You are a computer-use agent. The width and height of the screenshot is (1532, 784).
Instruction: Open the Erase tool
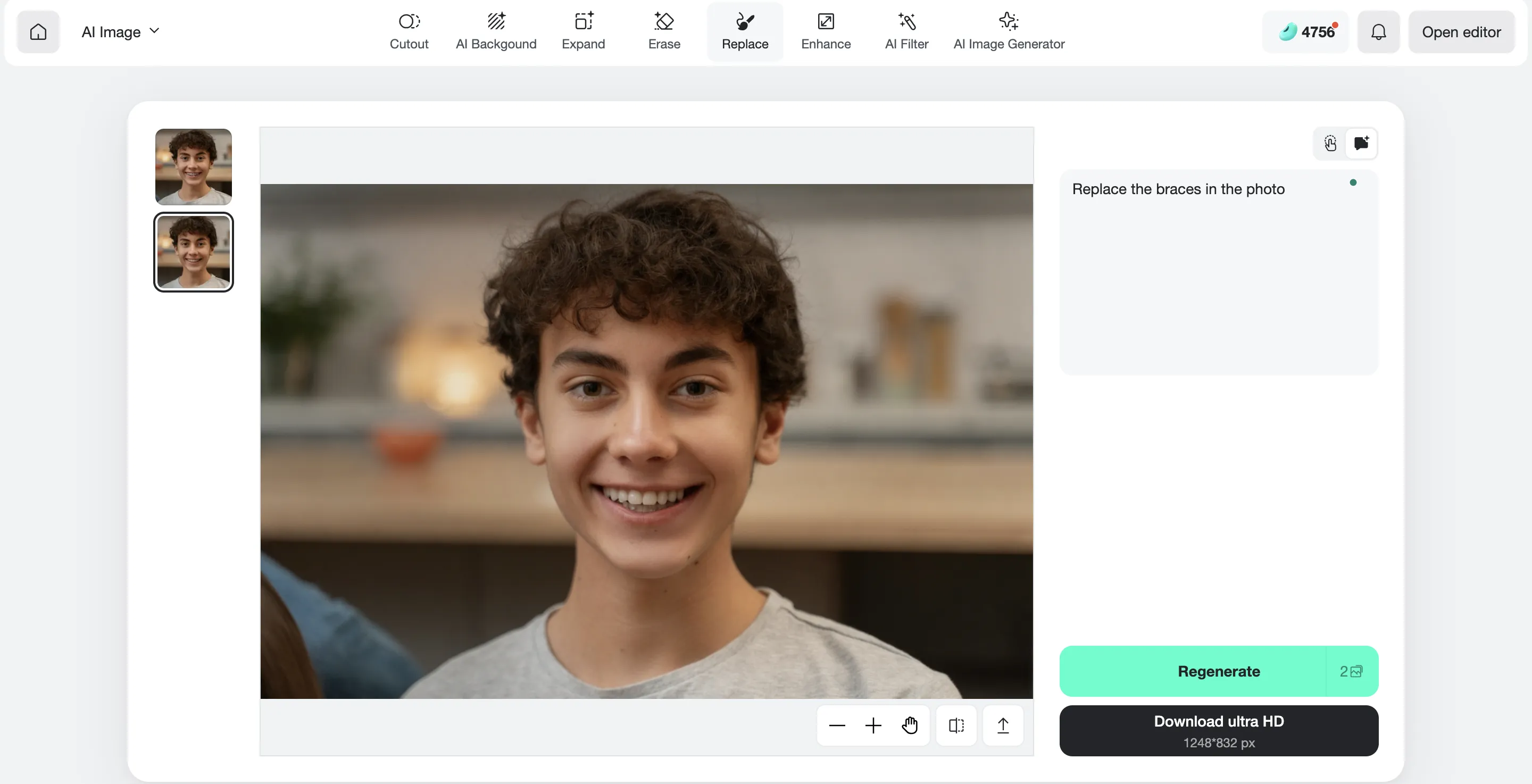click(x=664, y=31)
